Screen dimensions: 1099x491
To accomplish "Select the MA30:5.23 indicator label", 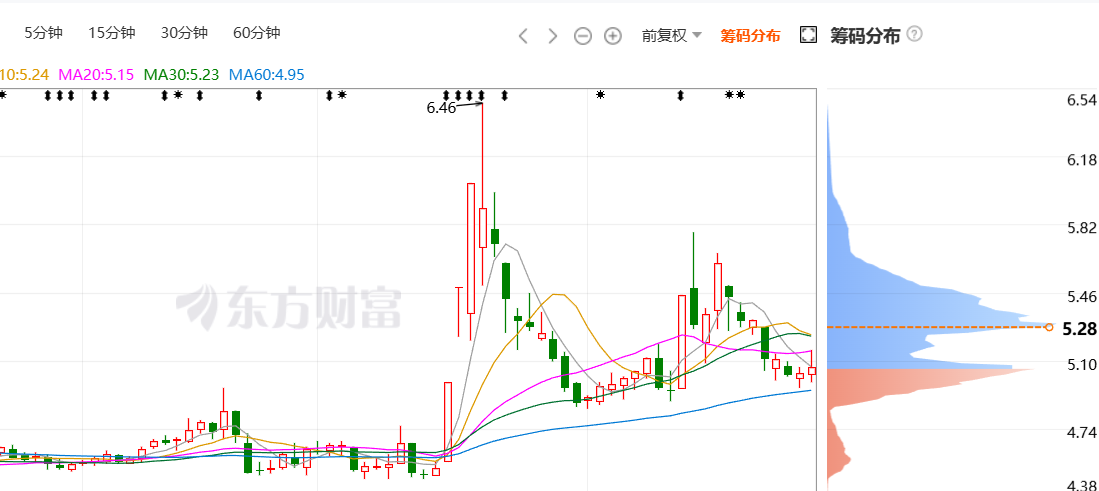I will 181,74.
